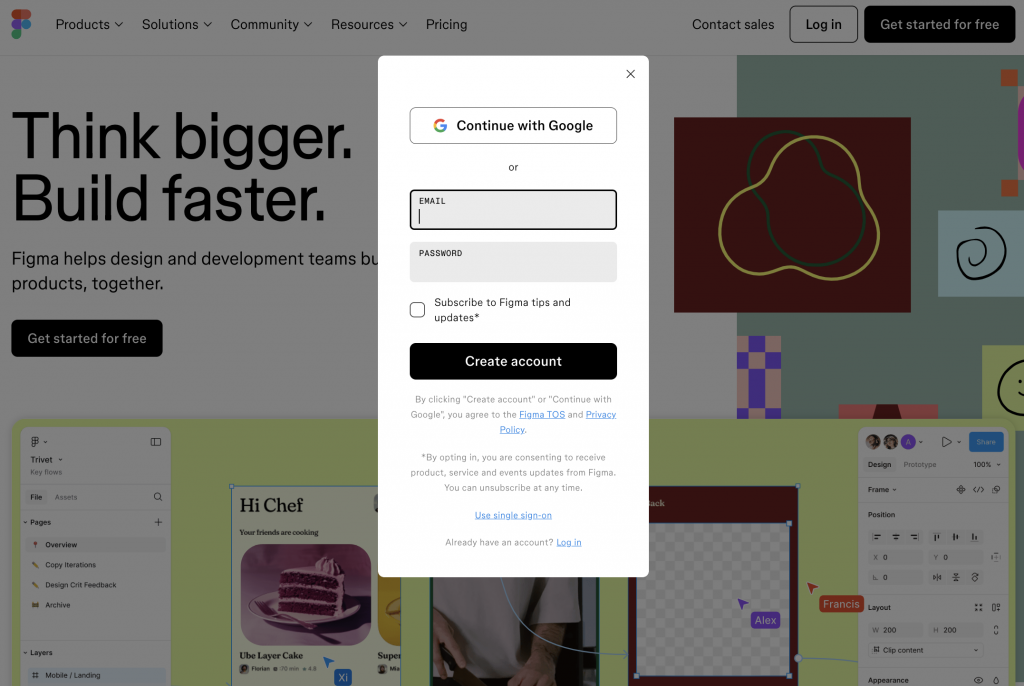
Task: Expand the Solutions menu
Action: pos(177,24)
